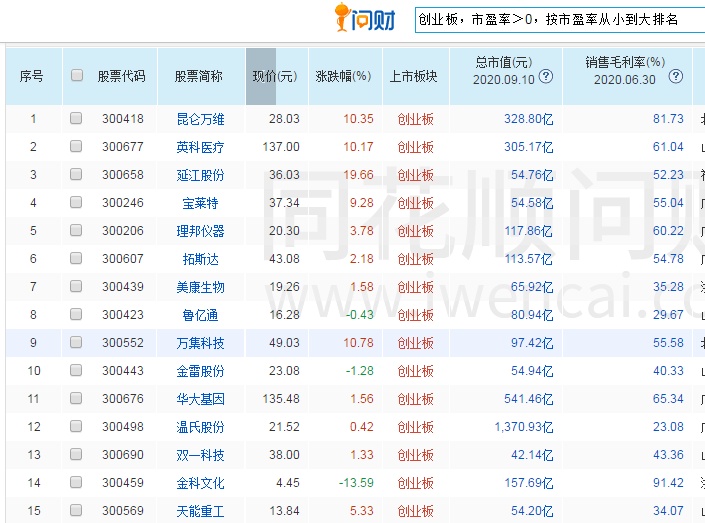The image size is (705, 523).
Task: Click 温氏股份 stock name
Action: [x=200, y=427]
